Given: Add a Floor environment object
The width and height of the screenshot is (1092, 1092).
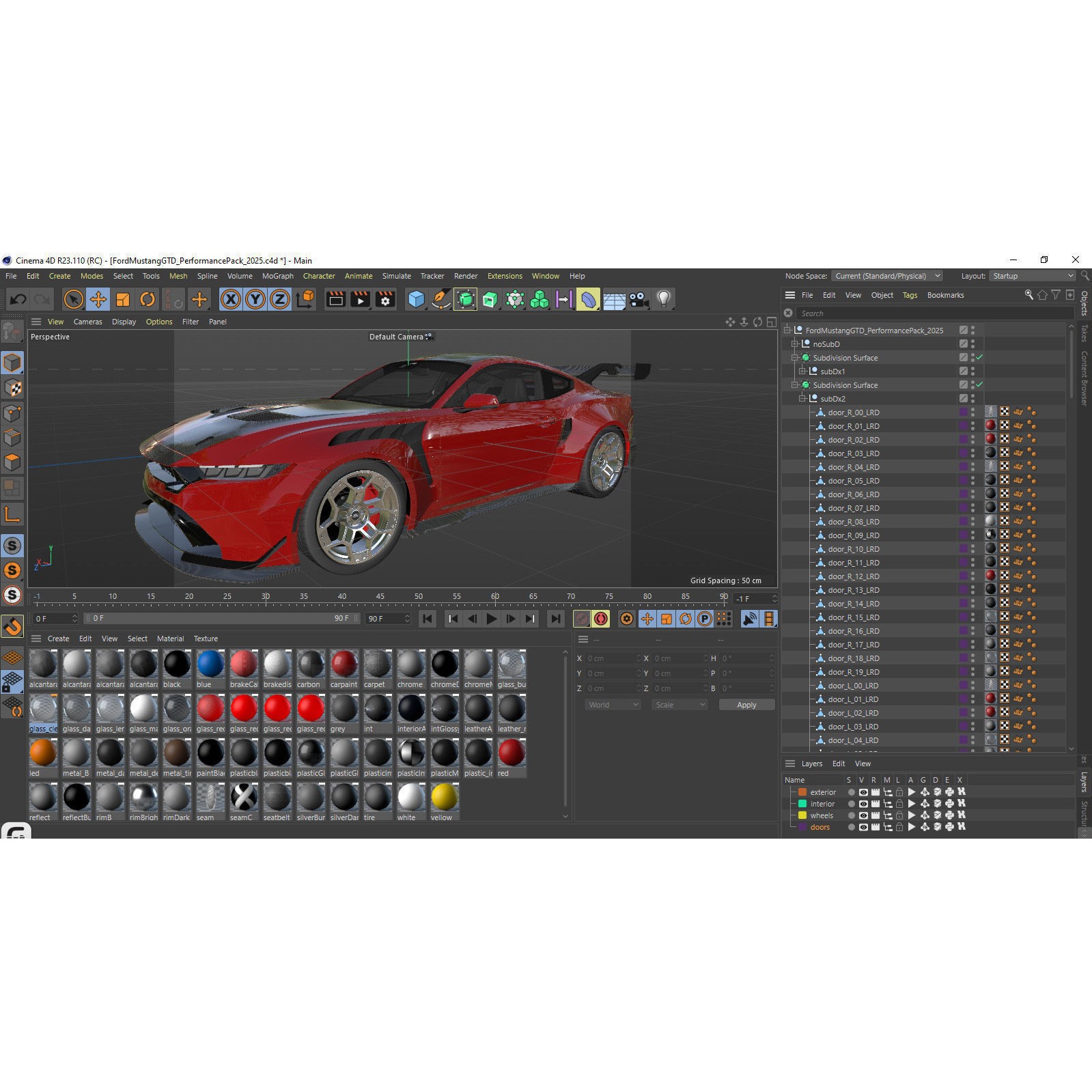Looking at the screenshot, I should (613, 299).
